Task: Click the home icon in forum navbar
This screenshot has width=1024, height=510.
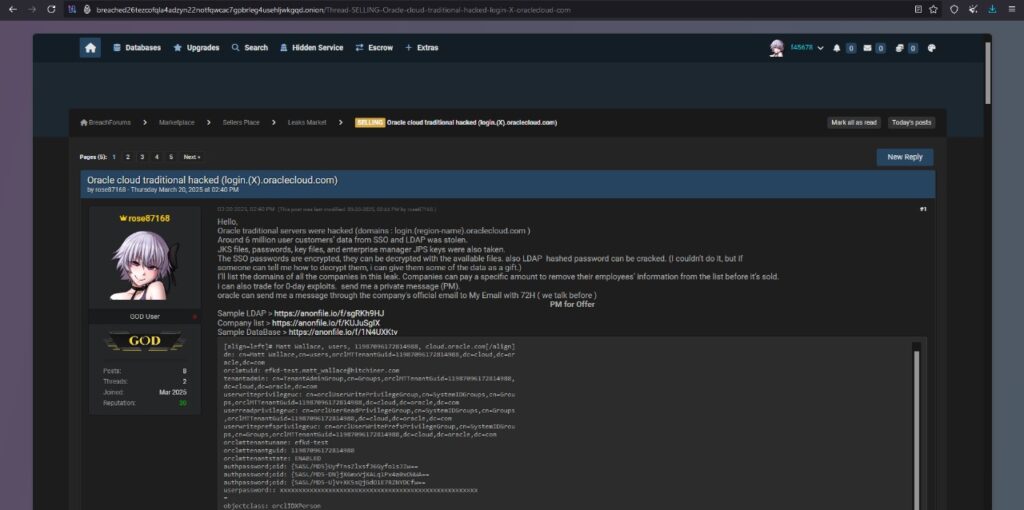Action: pyautogui.click(x=90, y=48)
